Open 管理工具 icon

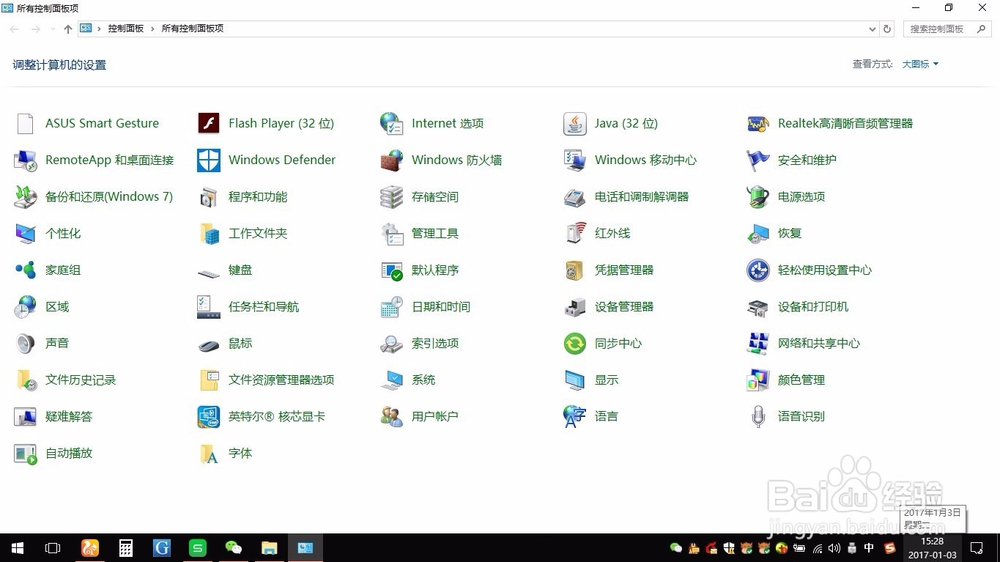[391, 233]
